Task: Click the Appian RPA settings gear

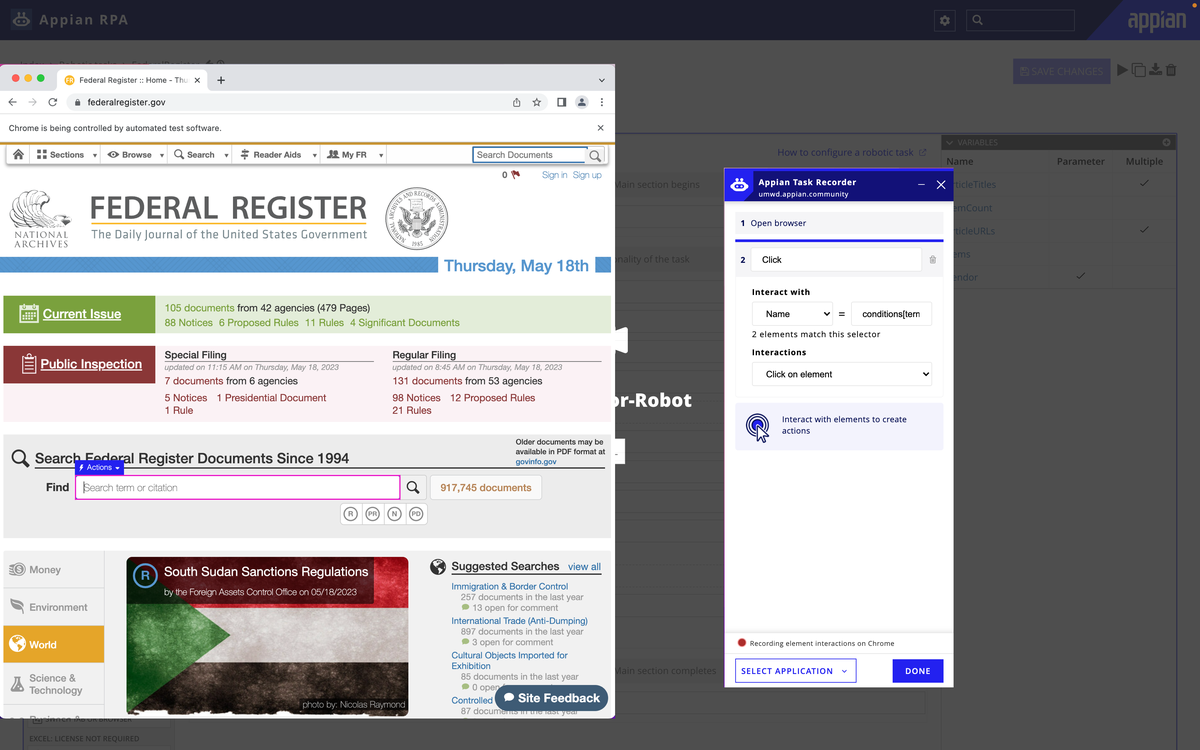Action: pos(945,20)
